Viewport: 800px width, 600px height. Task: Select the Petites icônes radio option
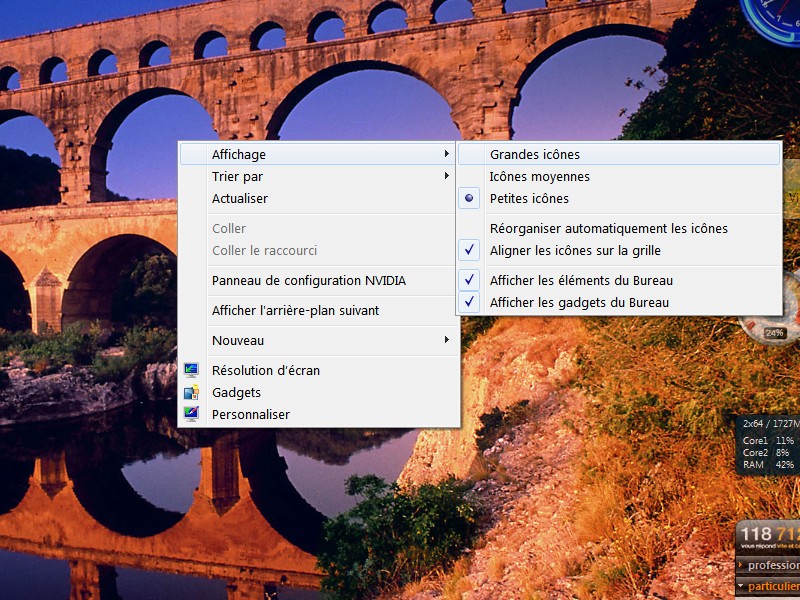529,198
